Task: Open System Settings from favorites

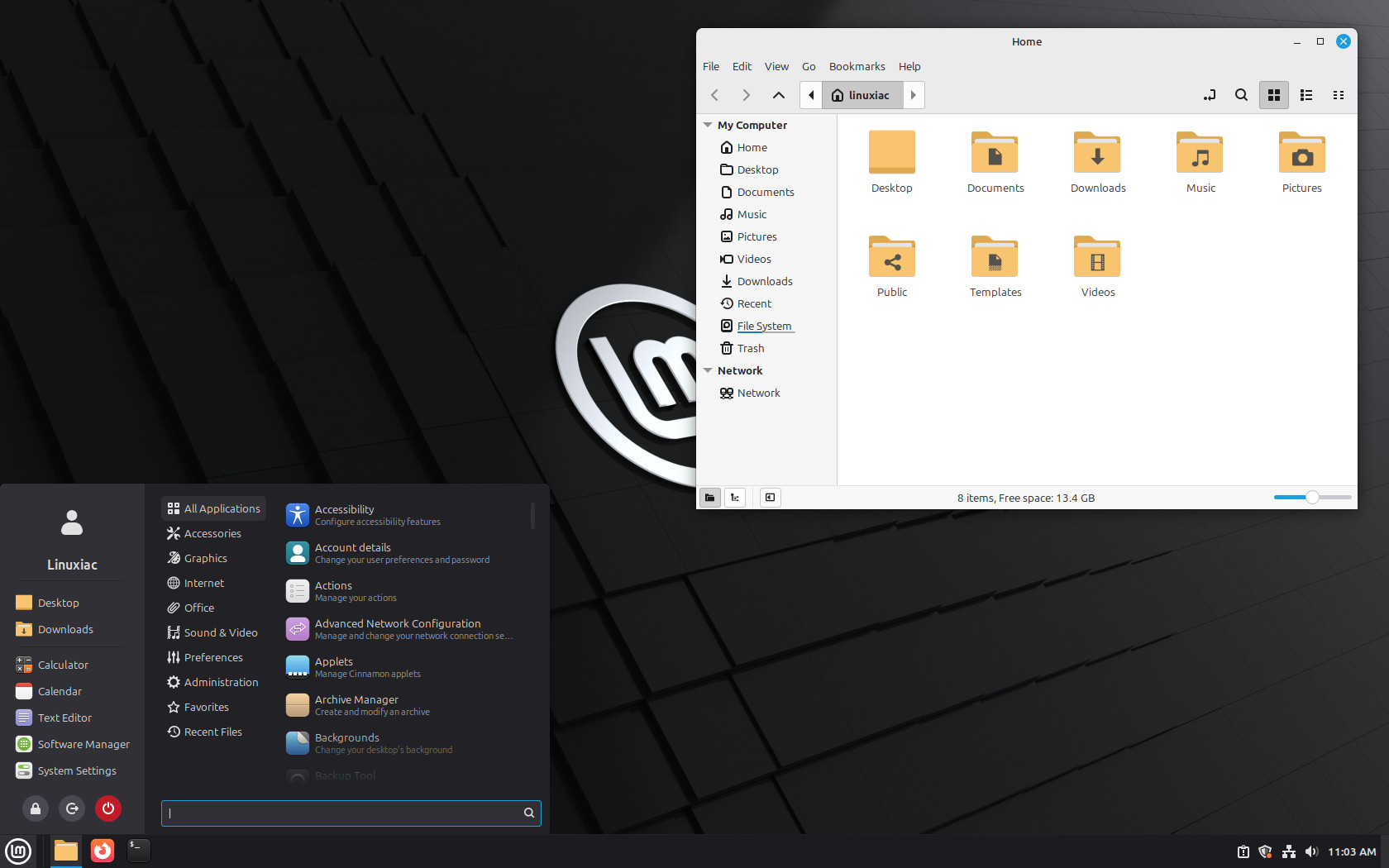Action: (77, 770)
